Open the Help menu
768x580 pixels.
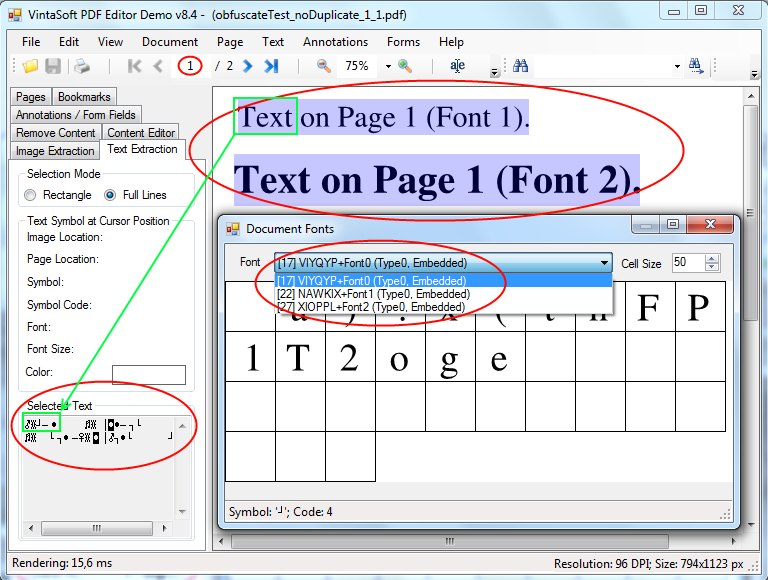click(451, 42)
